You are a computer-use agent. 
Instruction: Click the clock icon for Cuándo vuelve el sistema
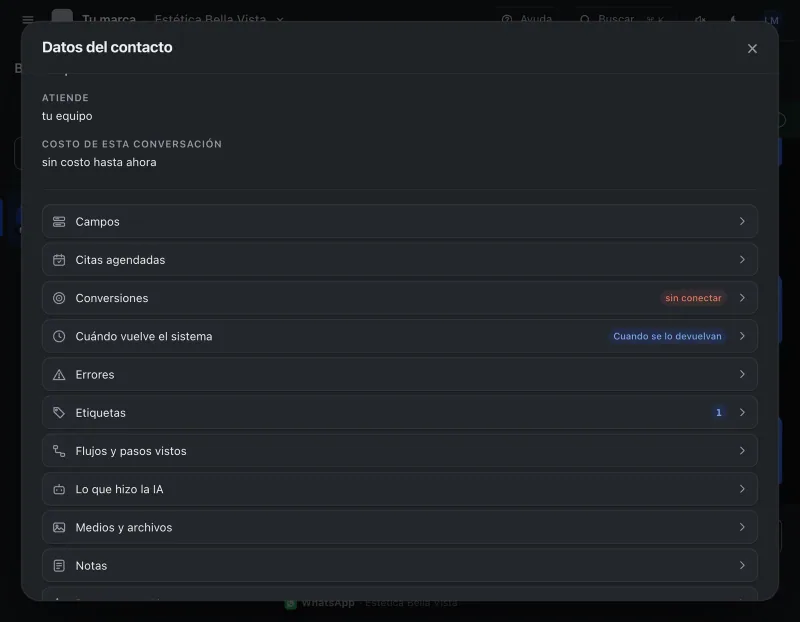pos(59,336)
